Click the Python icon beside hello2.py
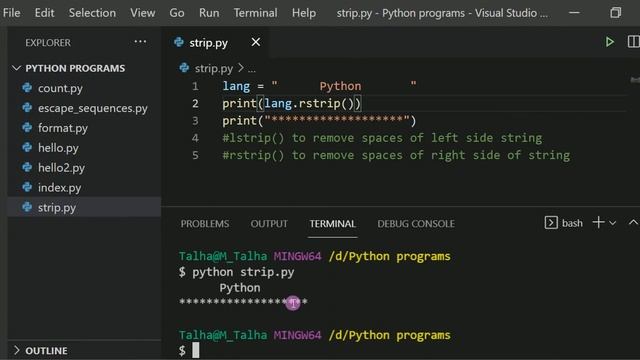 click(x=27, y=167)
